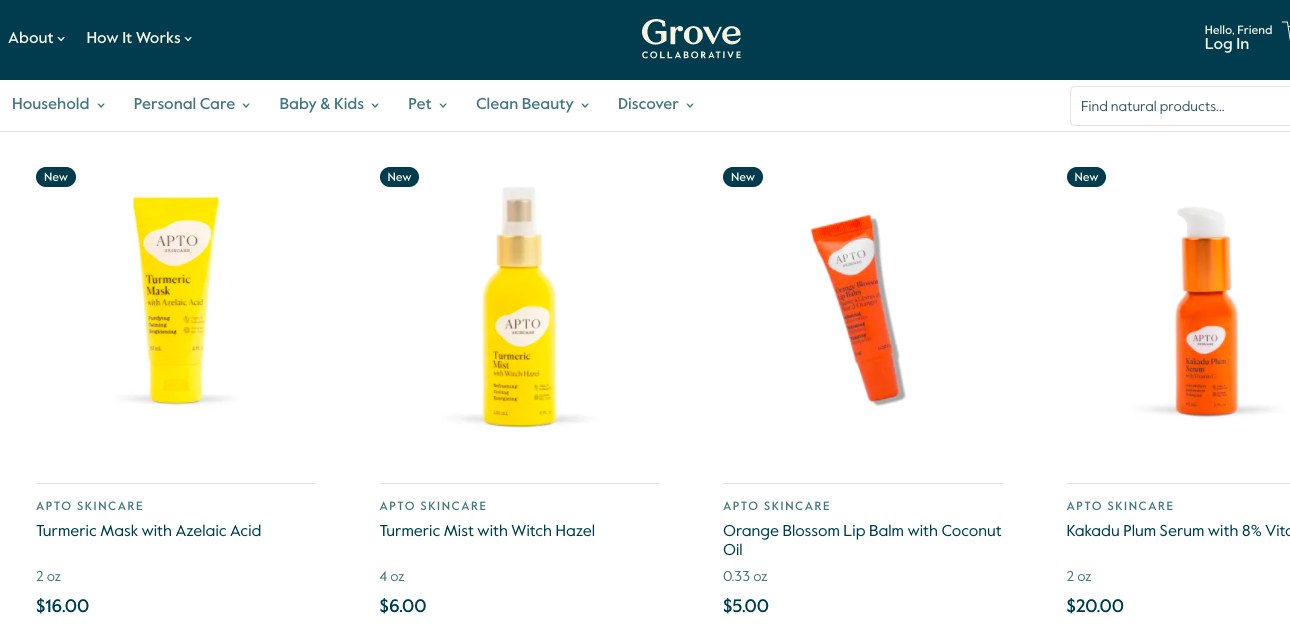
Task: Focus the Find natural products search field
Action: coord(1180,106)
